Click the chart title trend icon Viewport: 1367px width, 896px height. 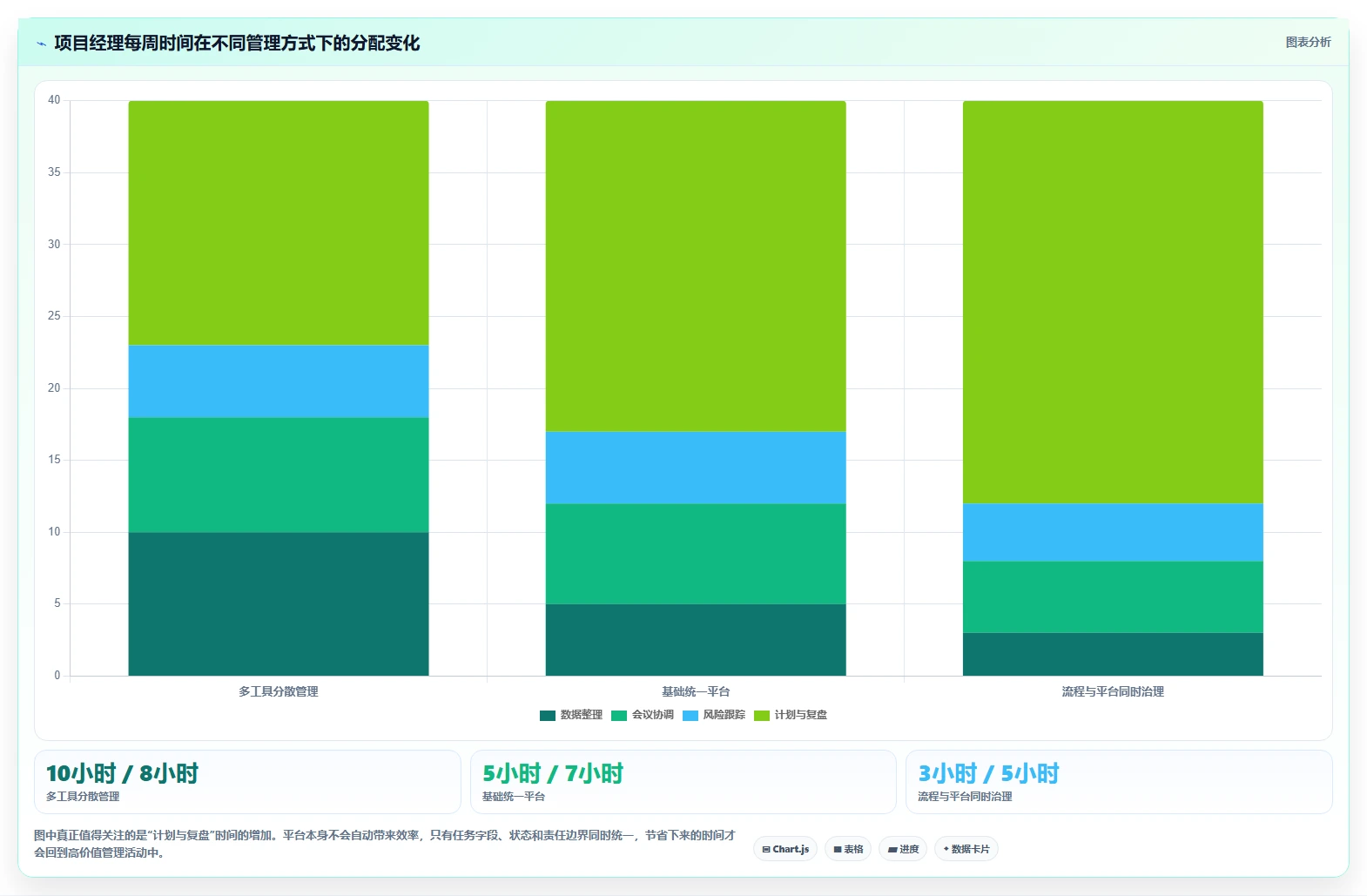click(41, 44)
